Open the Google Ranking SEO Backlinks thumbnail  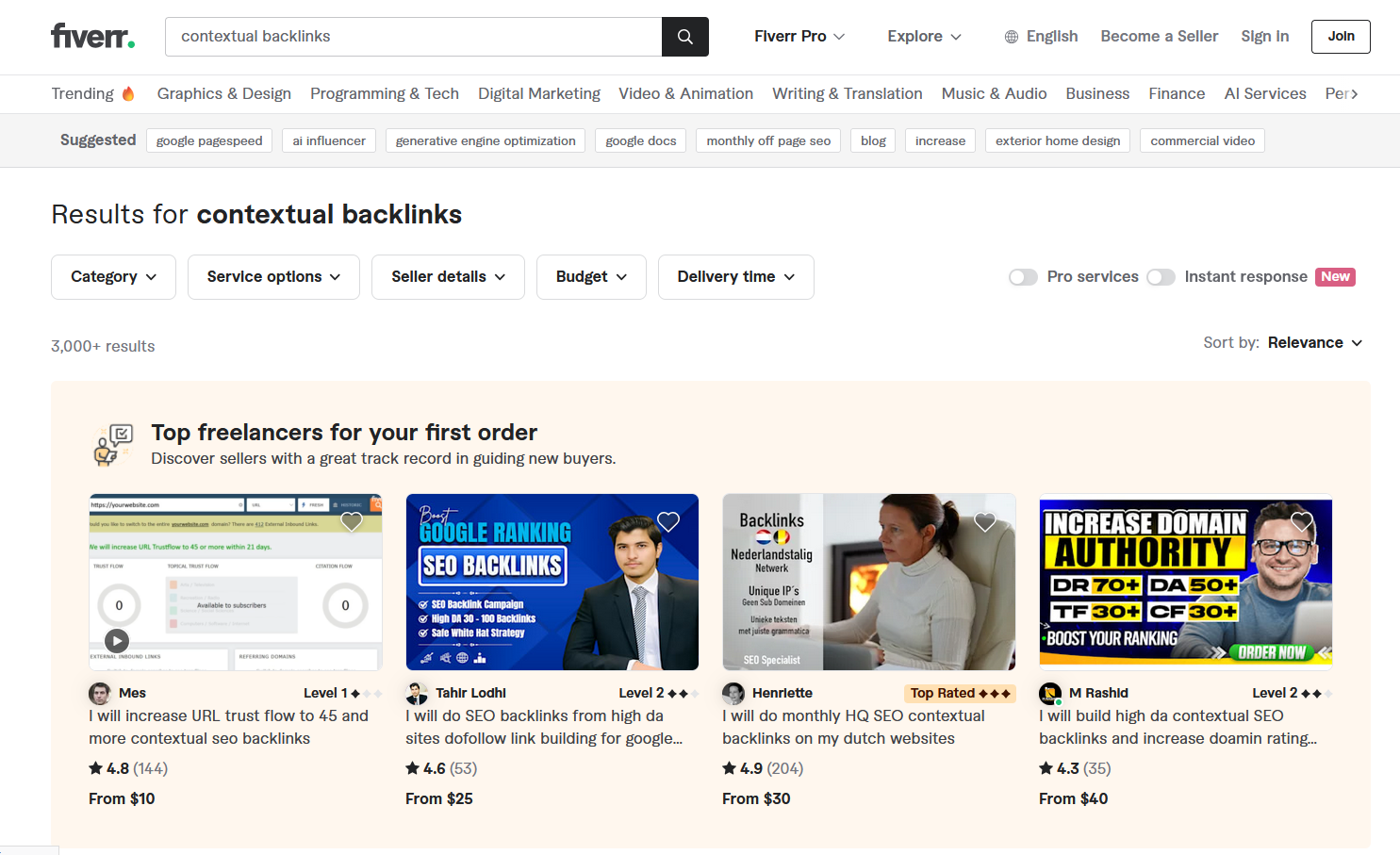tap(552, 582)
